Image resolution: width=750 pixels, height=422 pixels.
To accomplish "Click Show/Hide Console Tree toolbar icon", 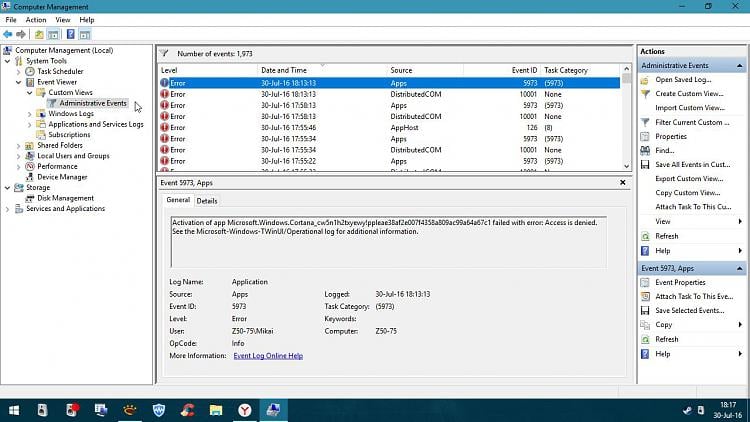I will (53, 34).
